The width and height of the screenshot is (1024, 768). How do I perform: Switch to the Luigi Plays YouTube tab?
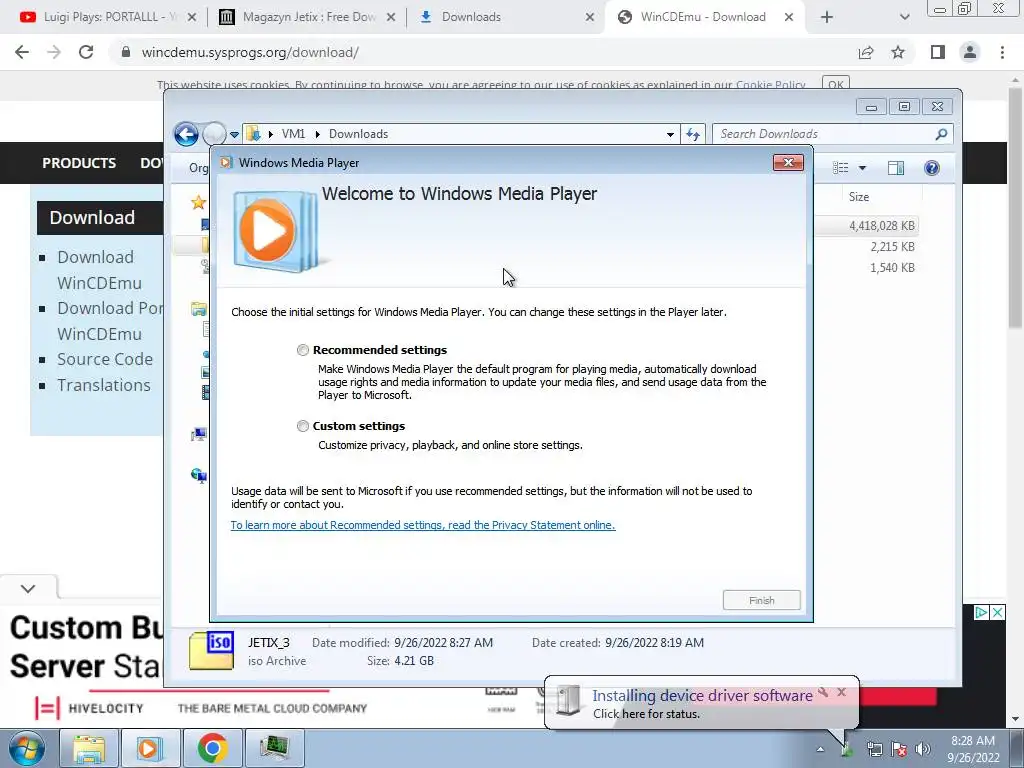(x=108, y=17)
